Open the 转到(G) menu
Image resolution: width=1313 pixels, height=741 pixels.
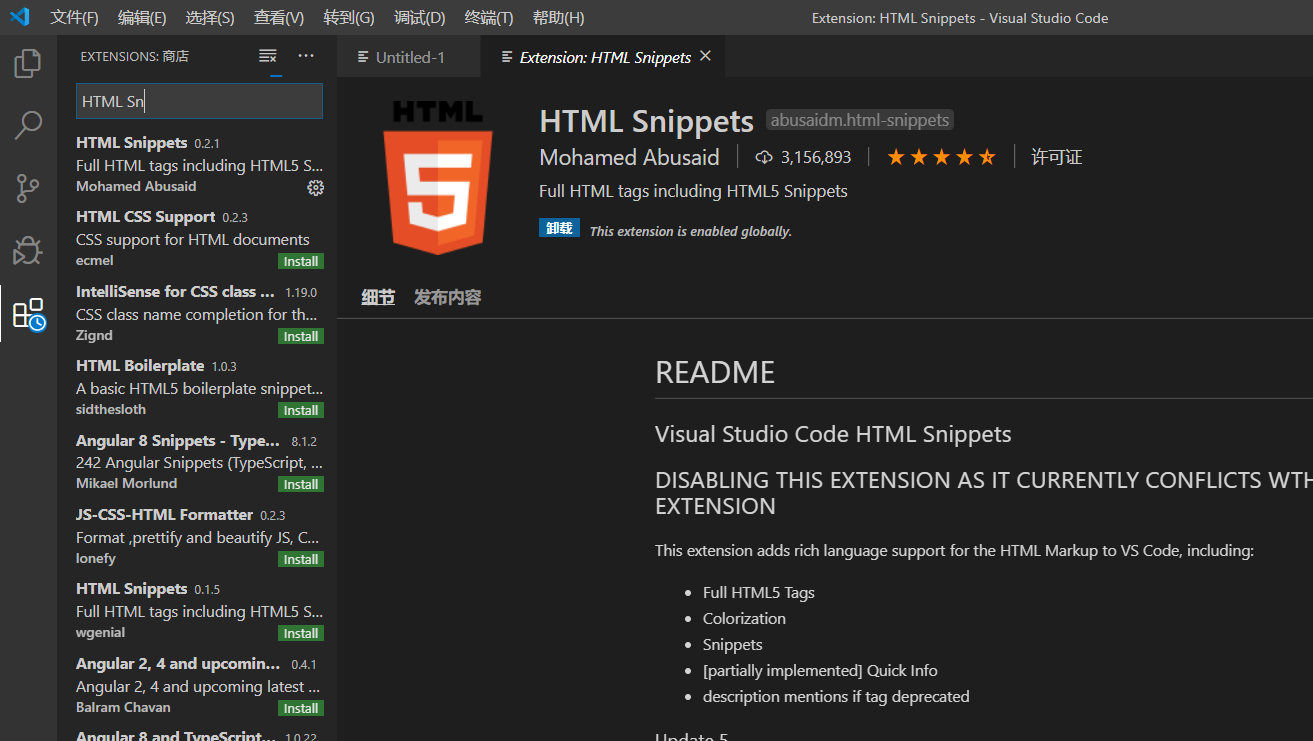349,18
